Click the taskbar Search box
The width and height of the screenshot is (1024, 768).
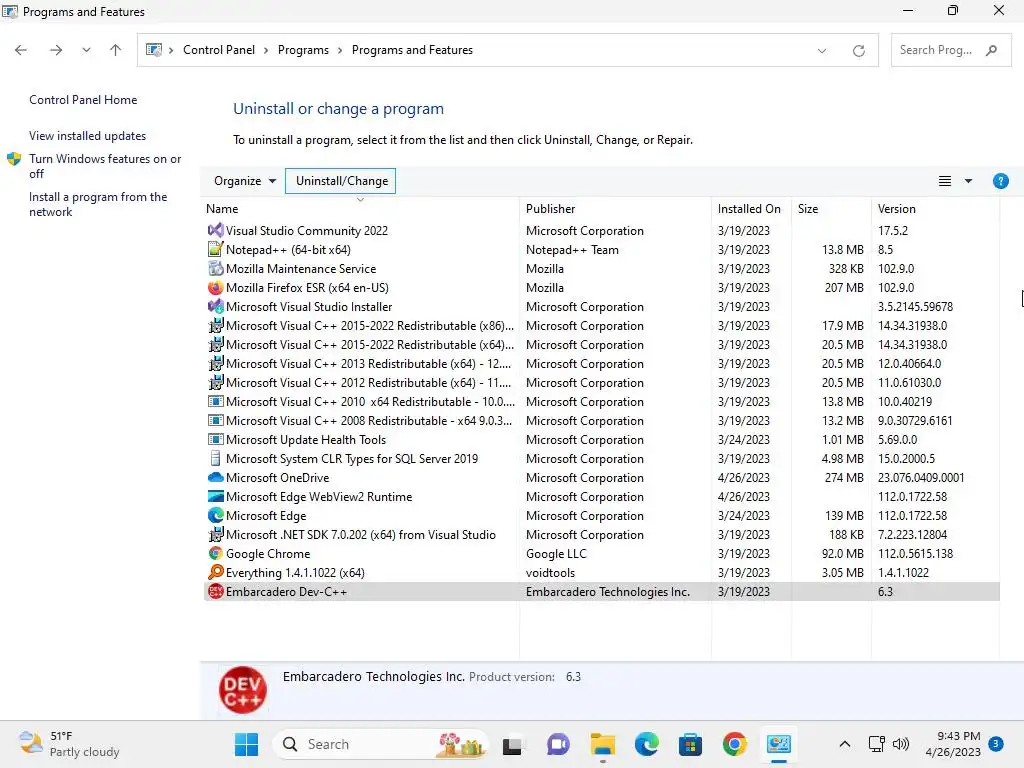pos(382,744)
